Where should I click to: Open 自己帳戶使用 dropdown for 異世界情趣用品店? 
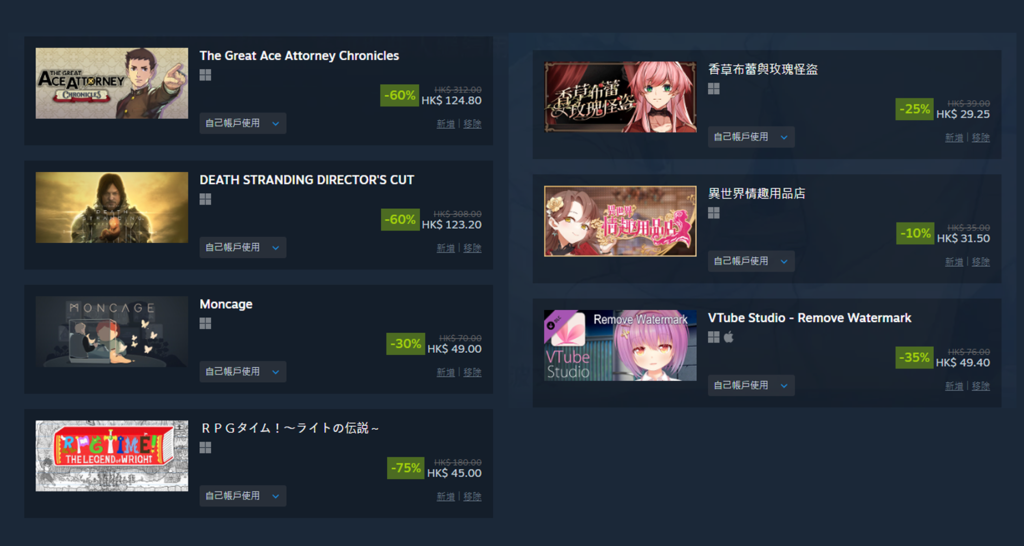point(751,261)
